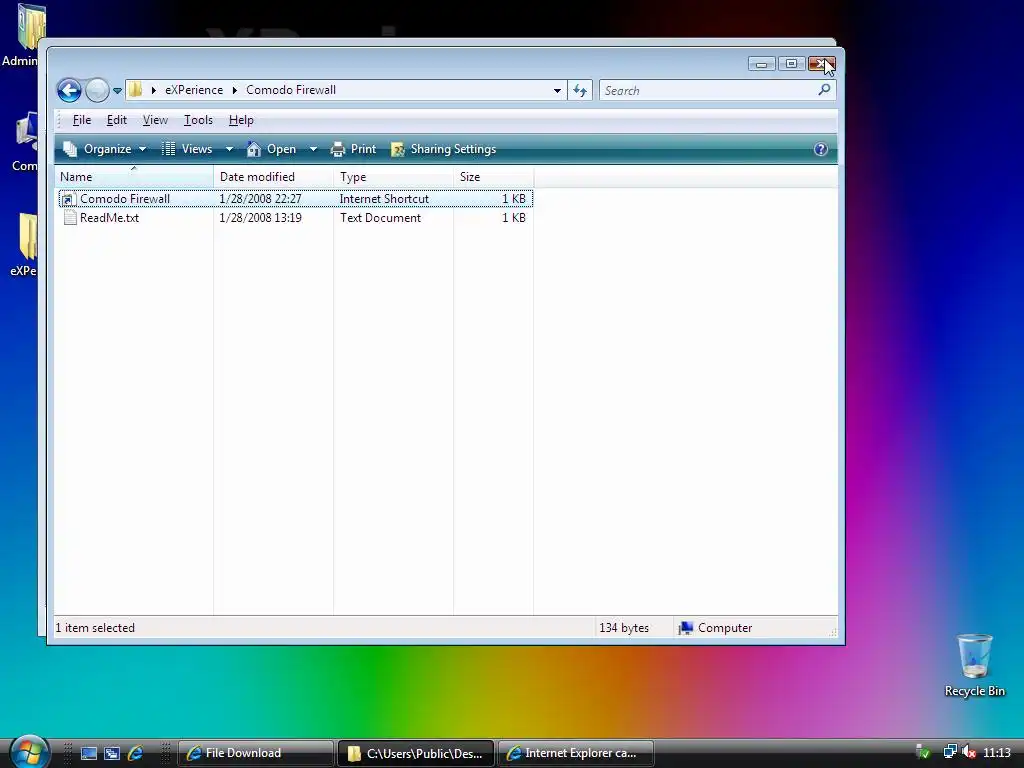
Task: Expand the arrow before eXPerience breadcrumb
Action: coord(153,90)
